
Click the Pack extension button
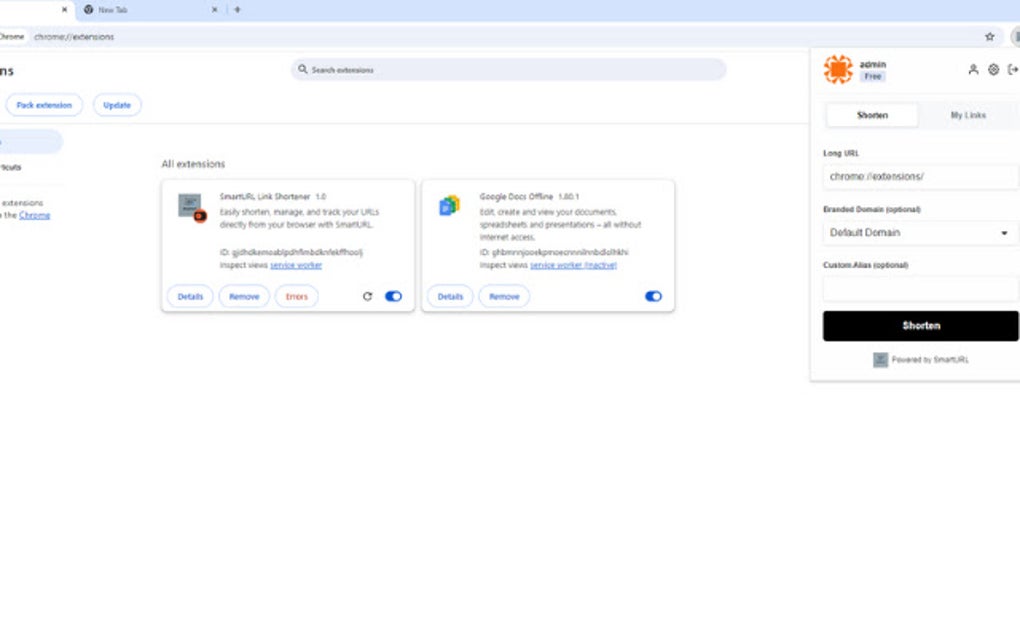44,105
